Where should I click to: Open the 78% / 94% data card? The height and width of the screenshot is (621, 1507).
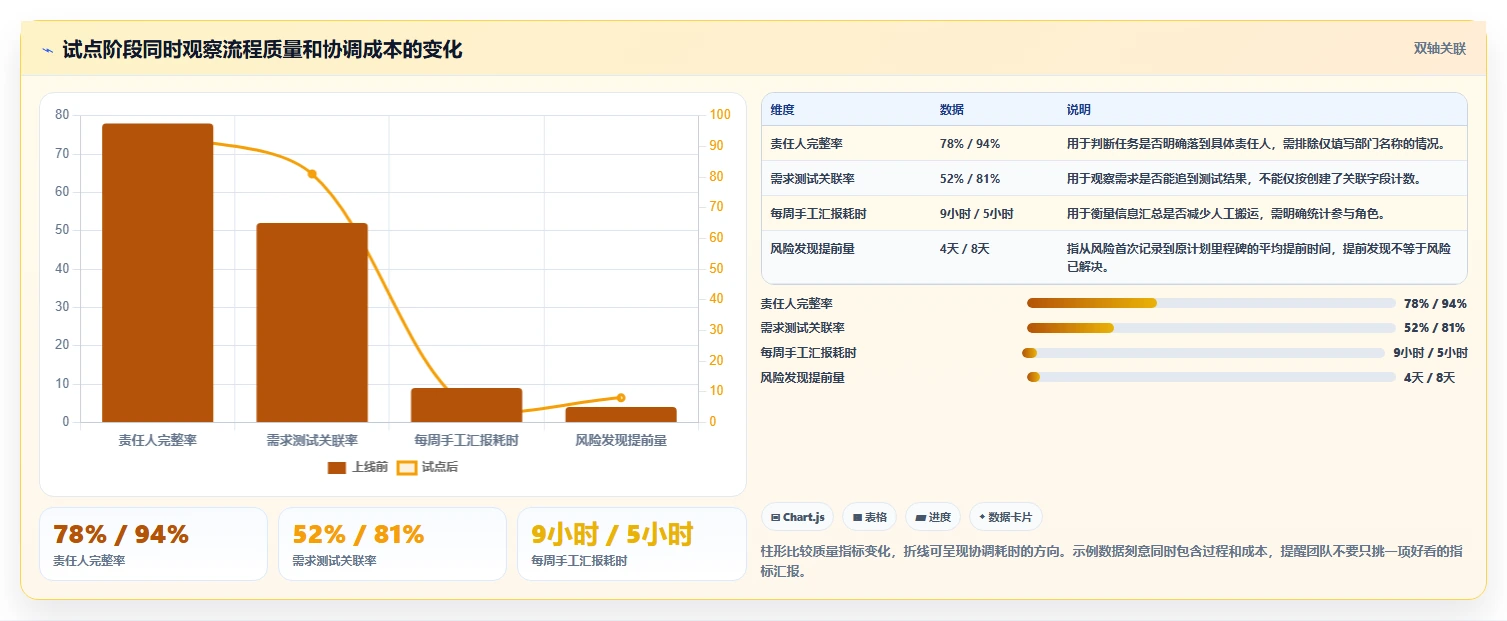(153, 544)
